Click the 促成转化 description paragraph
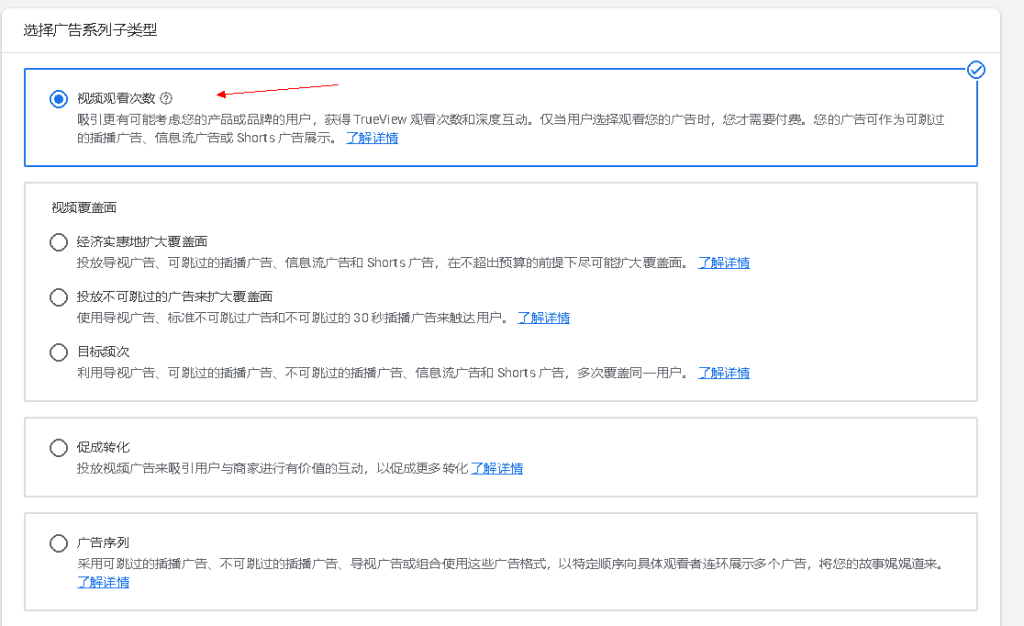Screen dimensions: 1024x626 (x=272, y=468)
